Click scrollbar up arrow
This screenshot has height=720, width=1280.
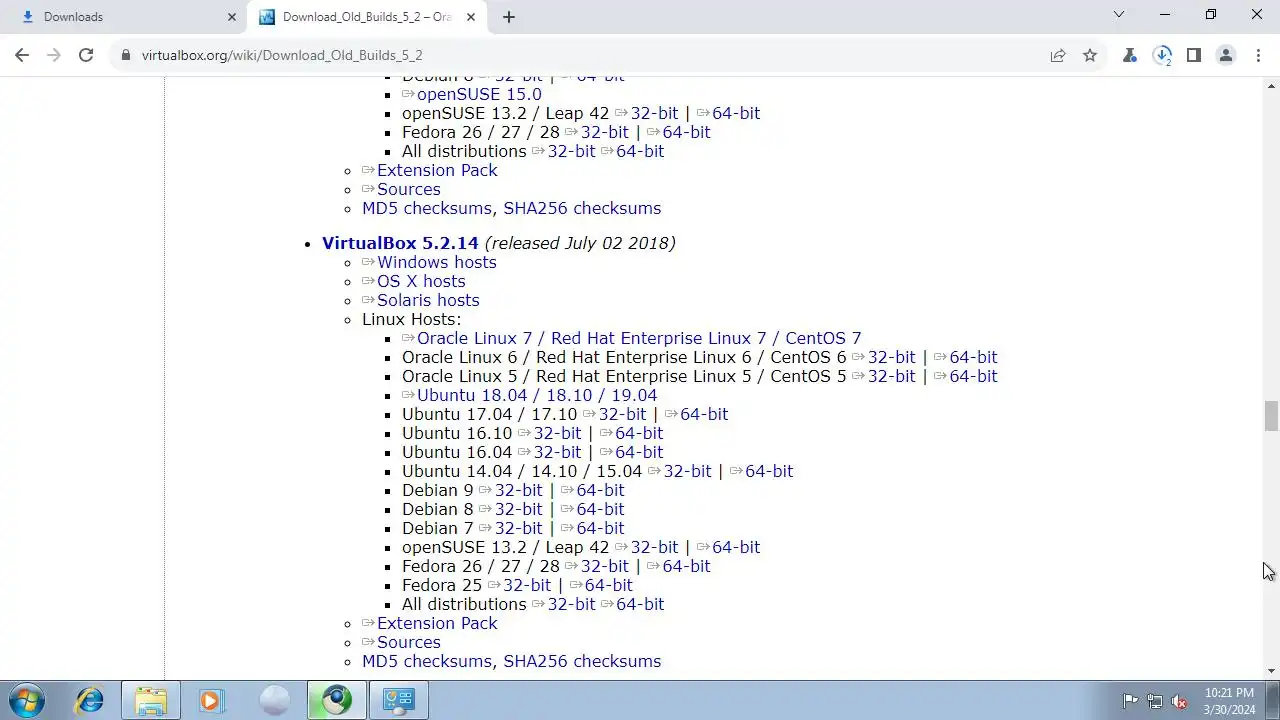click(x=1271, y=84)
